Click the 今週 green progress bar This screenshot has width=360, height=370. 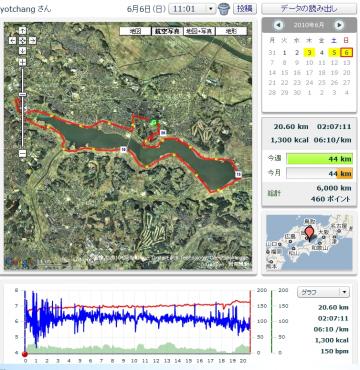(319, 159)
